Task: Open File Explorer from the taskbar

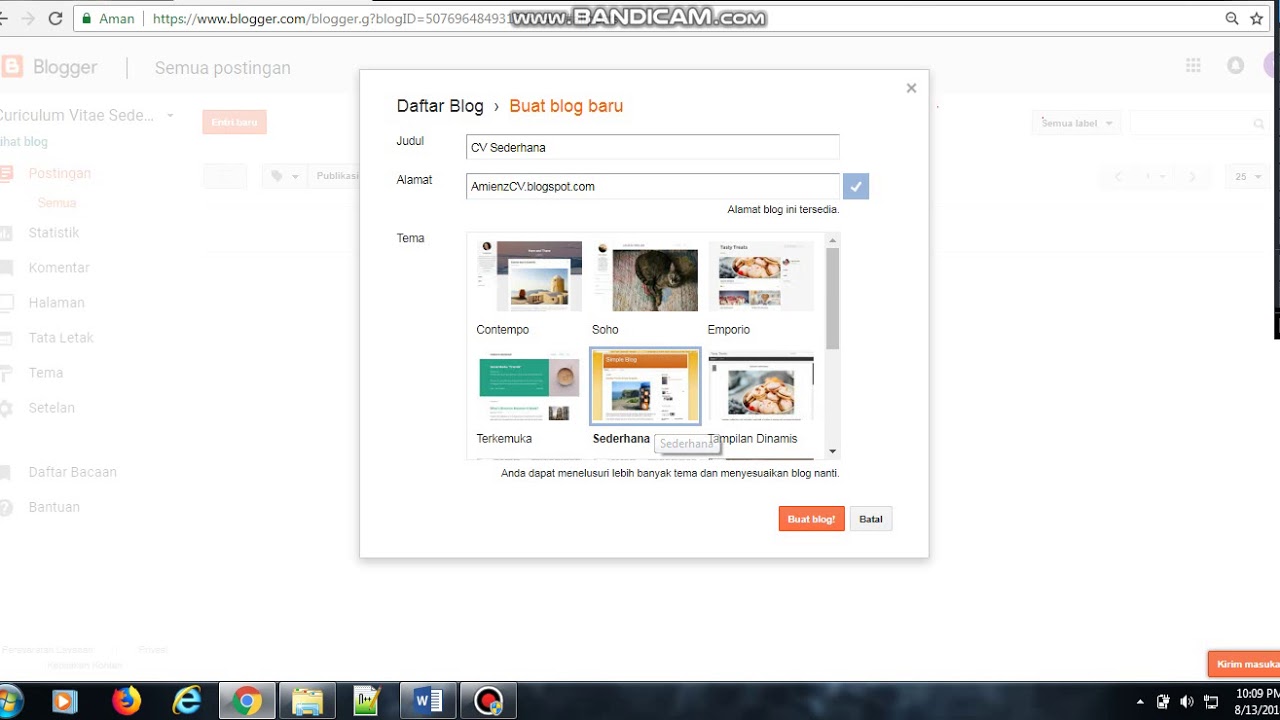Action: coord(307,701)
